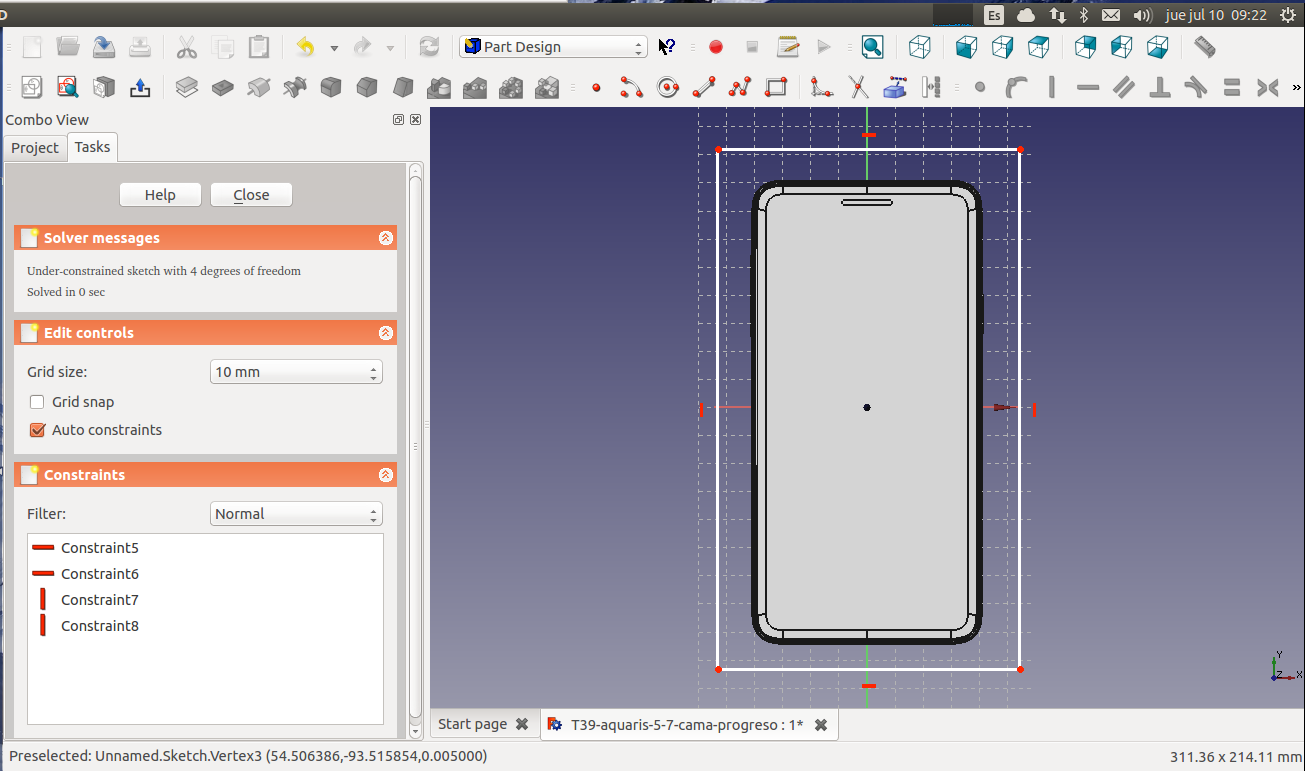Screen dimensions: 1305x771
Task: Switch to the Start page tab
Action: [472, 725]
